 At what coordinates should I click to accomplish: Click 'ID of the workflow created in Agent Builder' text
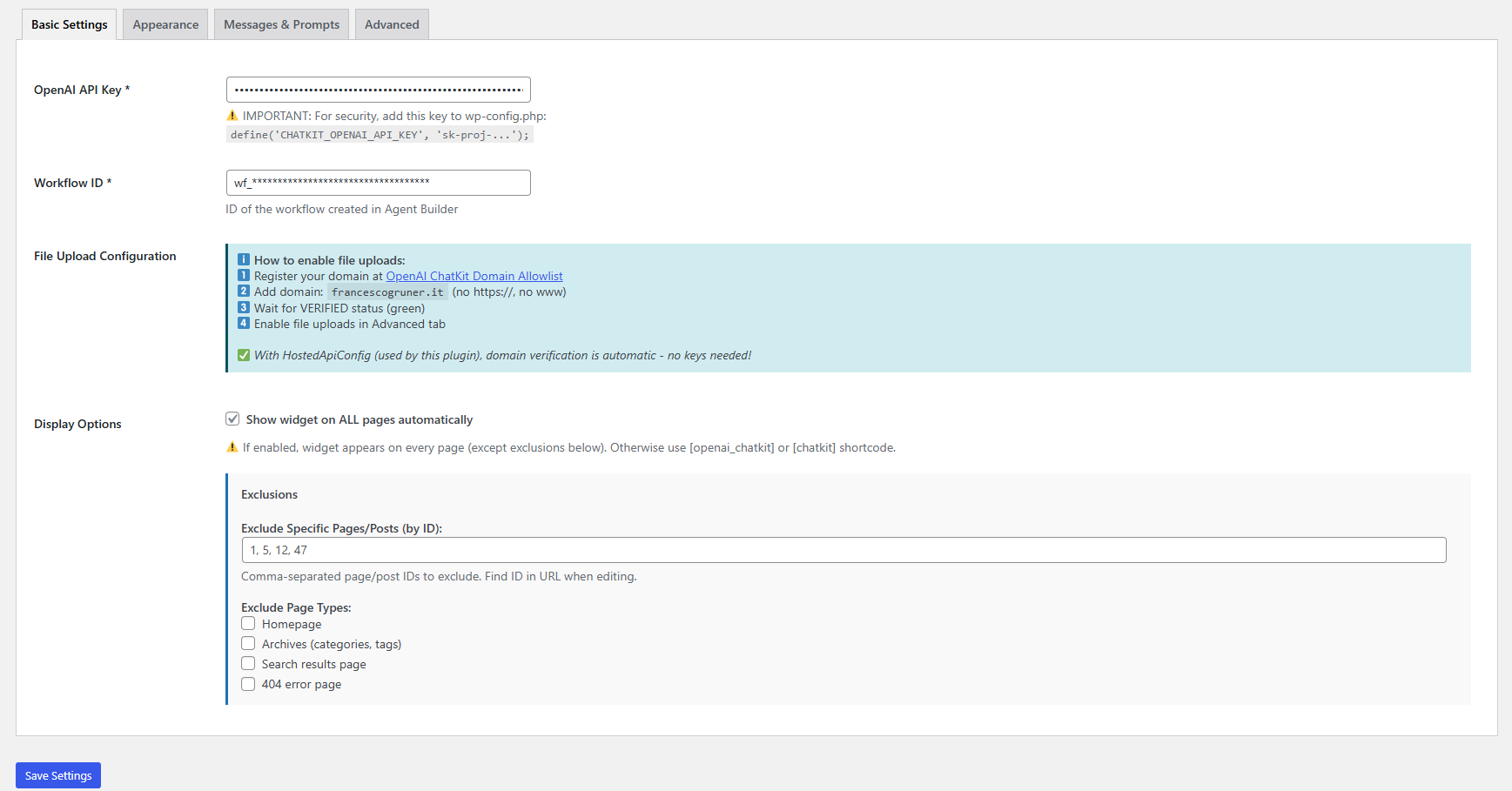pyautogui.click(x=341, y=209)
